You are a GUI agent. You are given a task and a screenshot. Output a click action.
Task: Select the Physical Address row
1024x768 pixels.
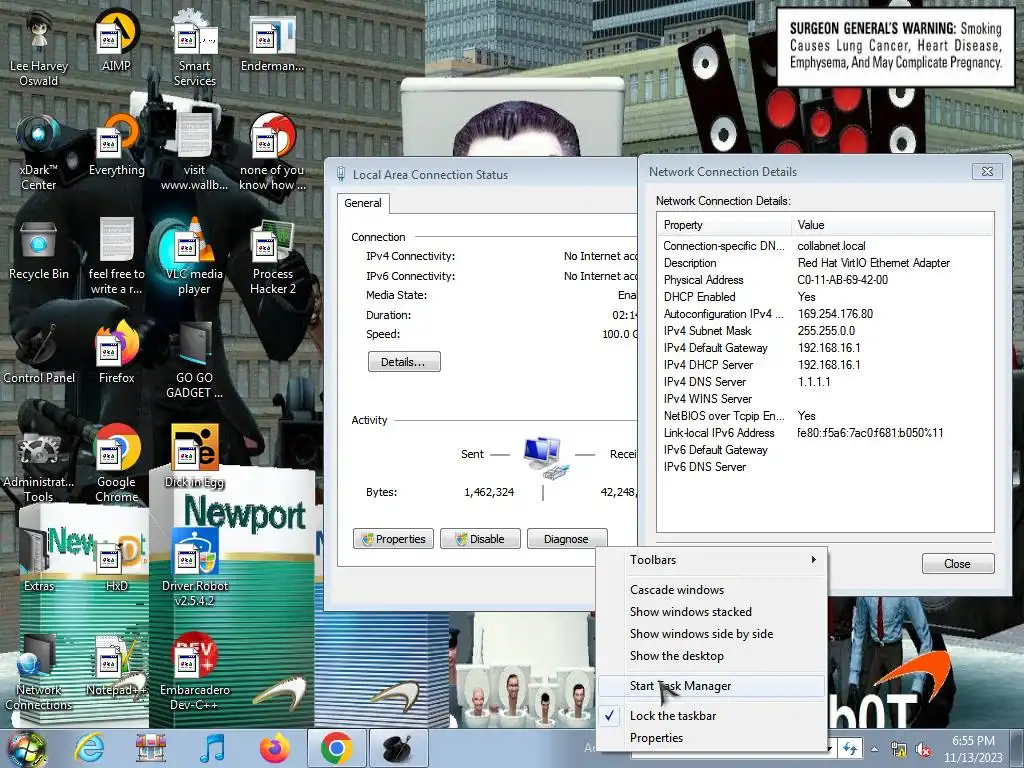point(825,280)
